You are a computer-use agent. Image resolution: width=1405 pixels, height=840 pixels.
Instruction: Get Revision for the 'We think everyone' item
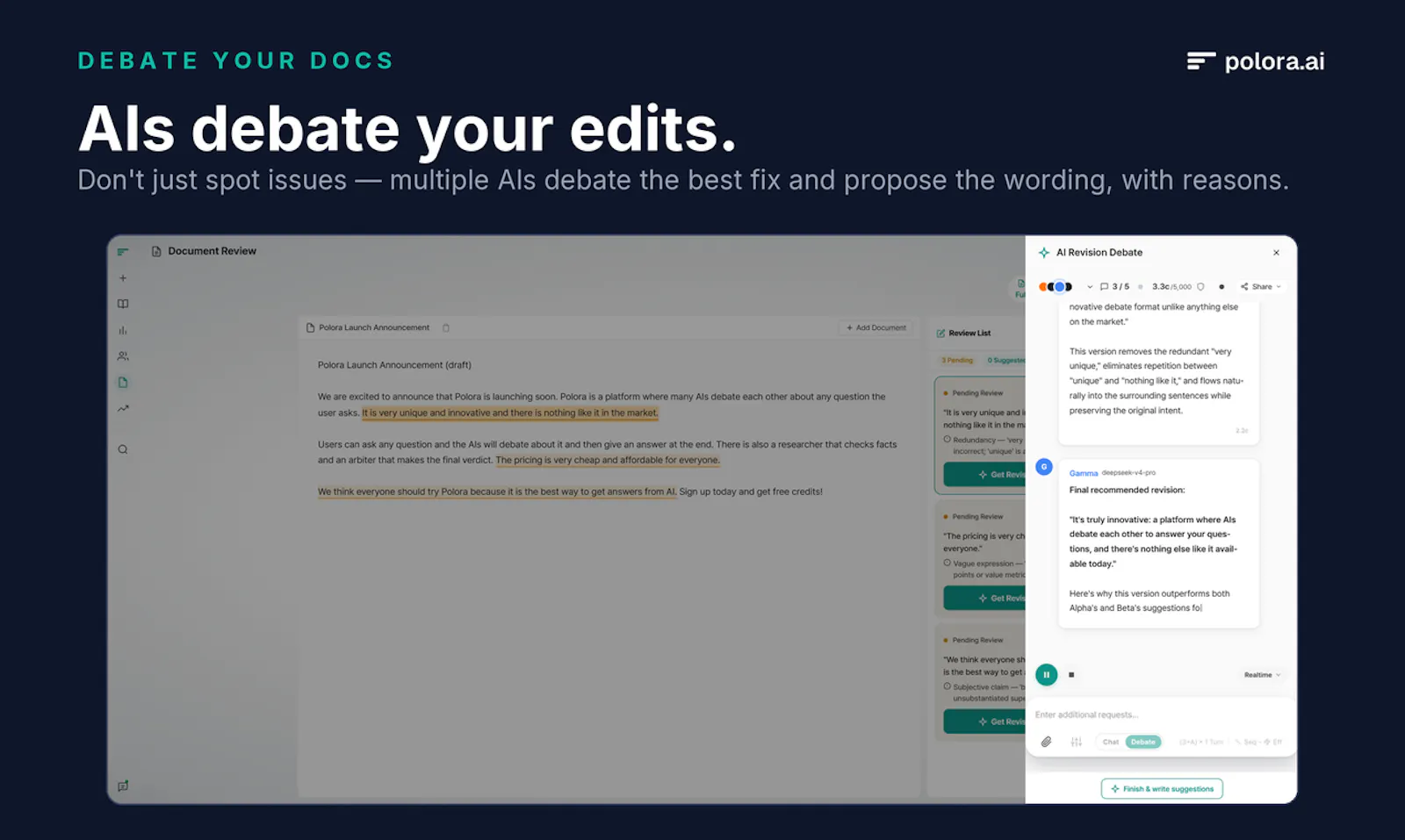(x=984, y=722)
